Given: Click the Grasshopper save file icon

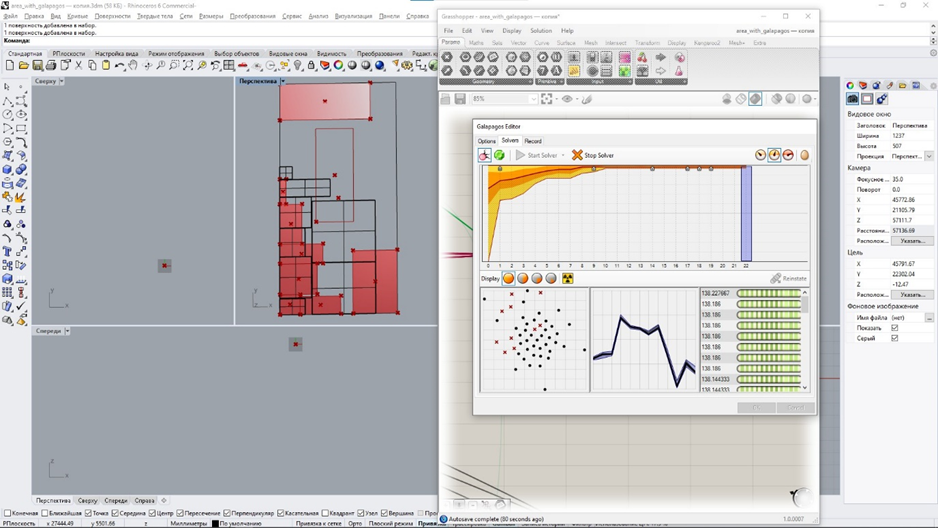Looking at the screenshot, I should point(460,99).
